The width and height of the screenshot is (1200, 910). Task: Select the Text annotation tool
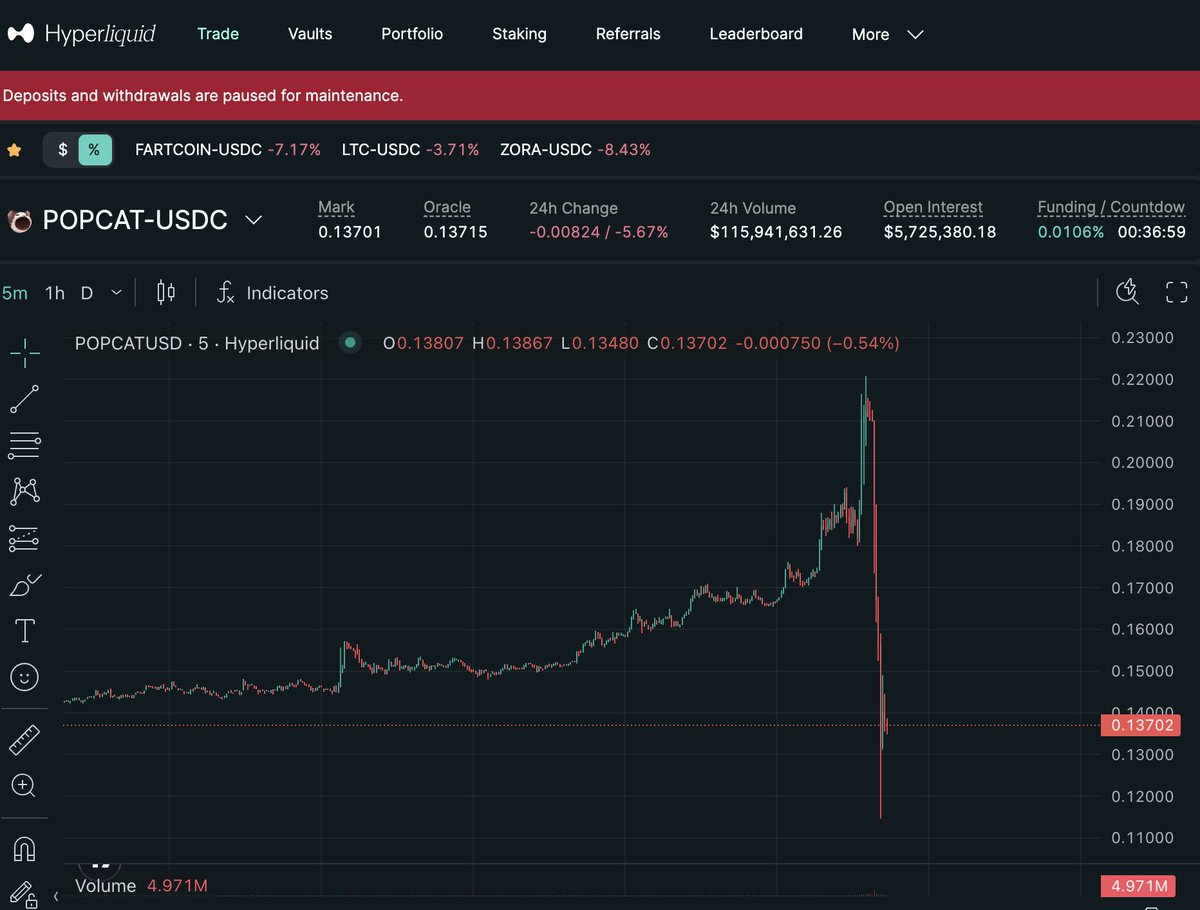tap(25, 630)
